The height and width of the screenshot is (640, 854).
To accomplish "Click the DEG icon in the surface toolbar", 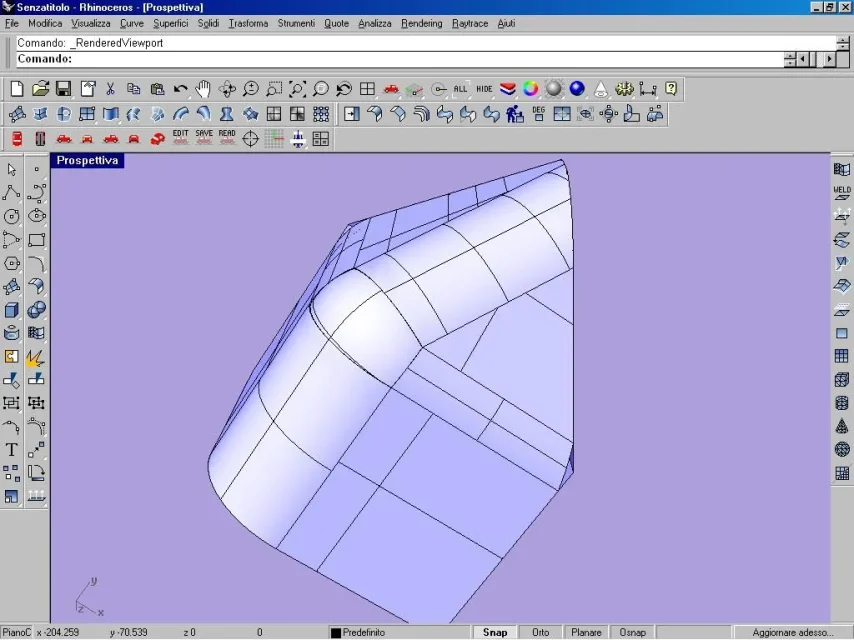I will pos(539,113).
